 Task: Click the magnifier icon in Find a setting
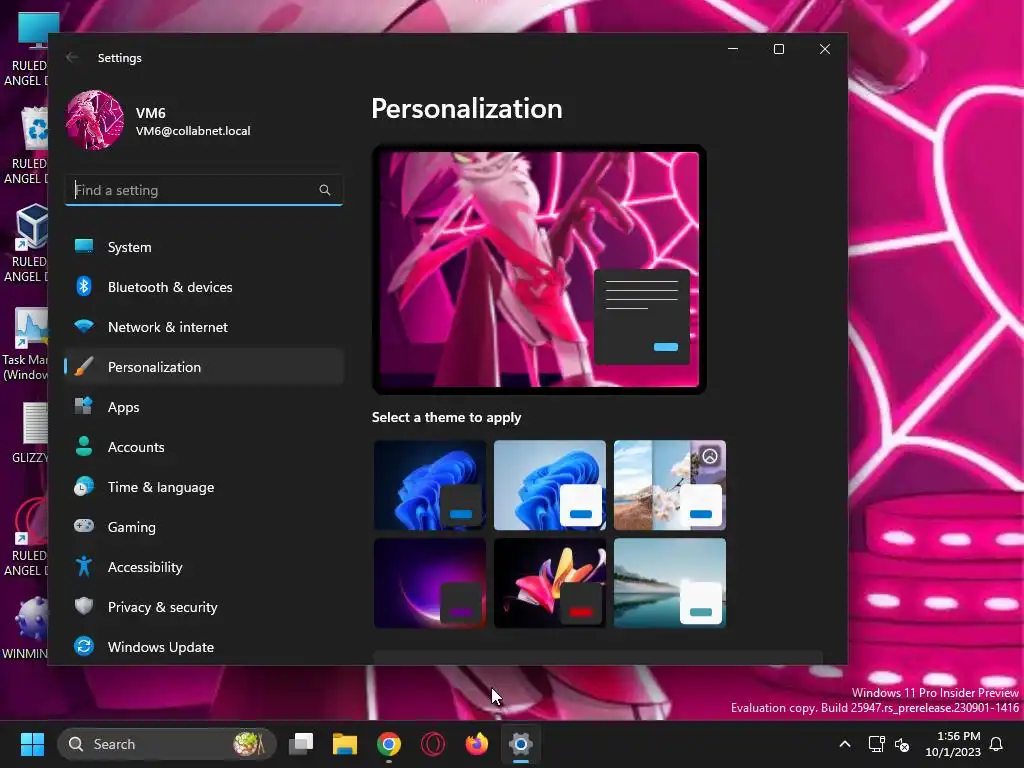pyautogui.click(x=325, y=190)
